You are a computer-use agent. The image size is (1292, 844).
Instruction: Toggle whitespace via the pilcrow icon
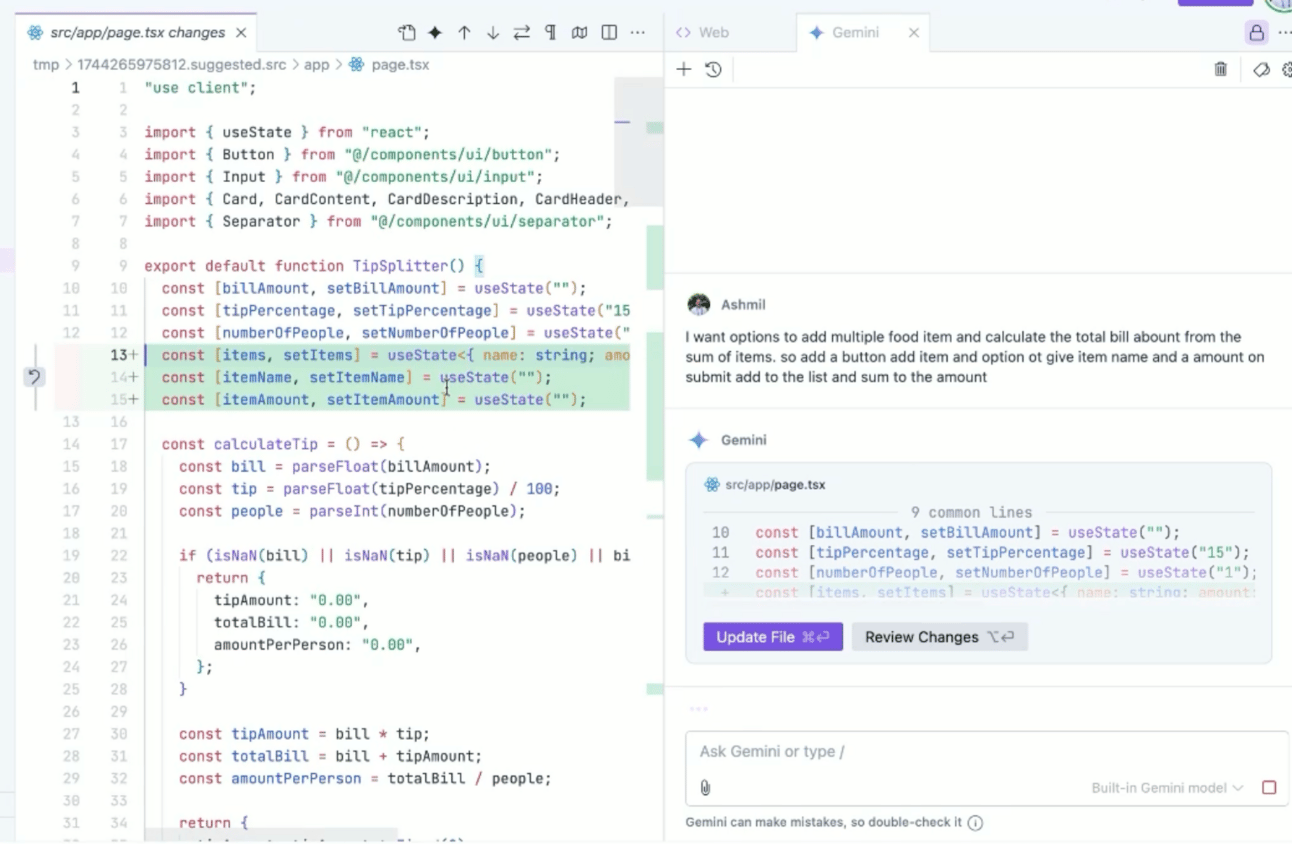[550, 33]
